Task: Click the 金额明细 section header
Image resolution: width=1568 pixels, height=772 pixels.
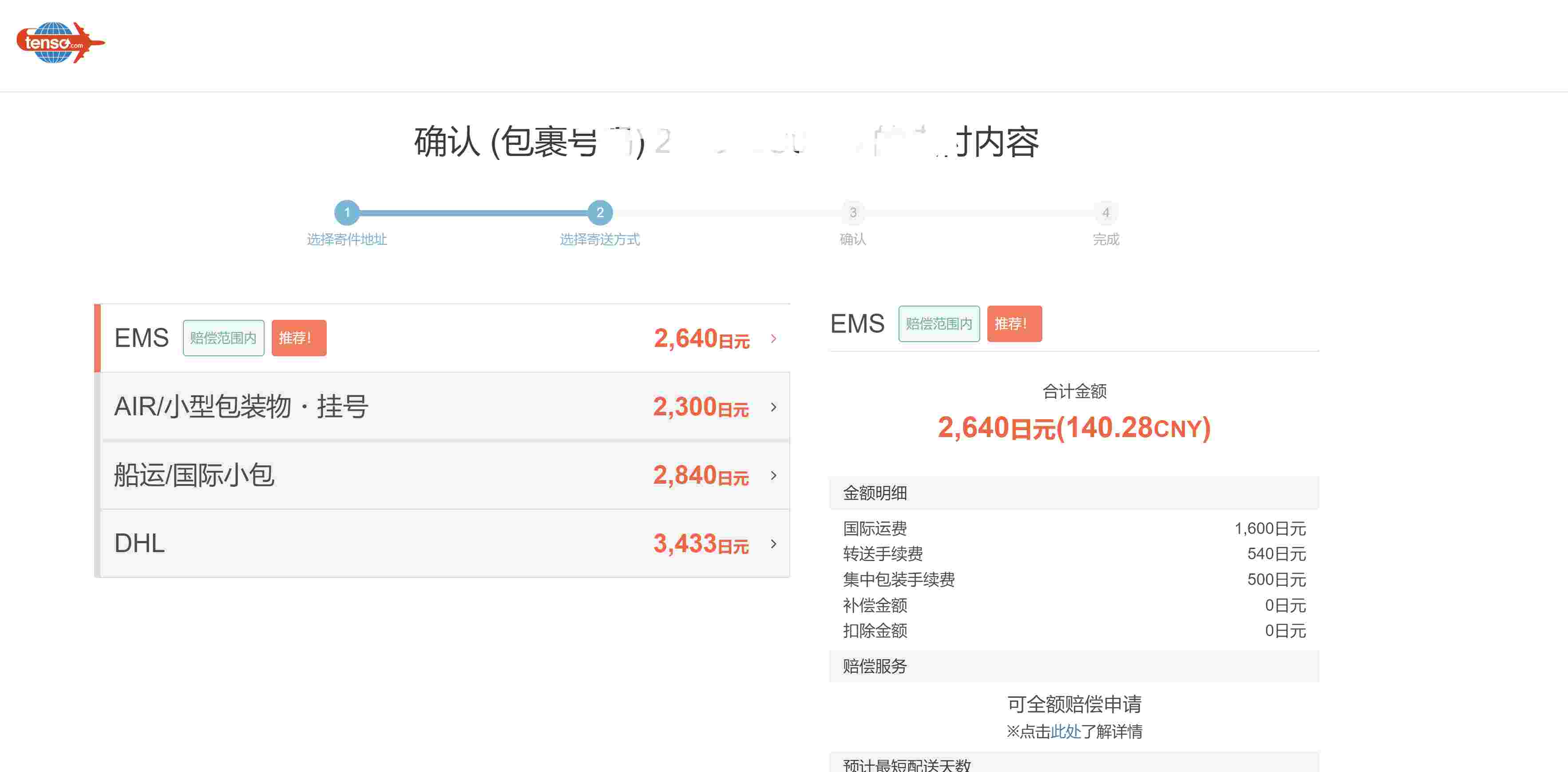Action: point(1074,493)
